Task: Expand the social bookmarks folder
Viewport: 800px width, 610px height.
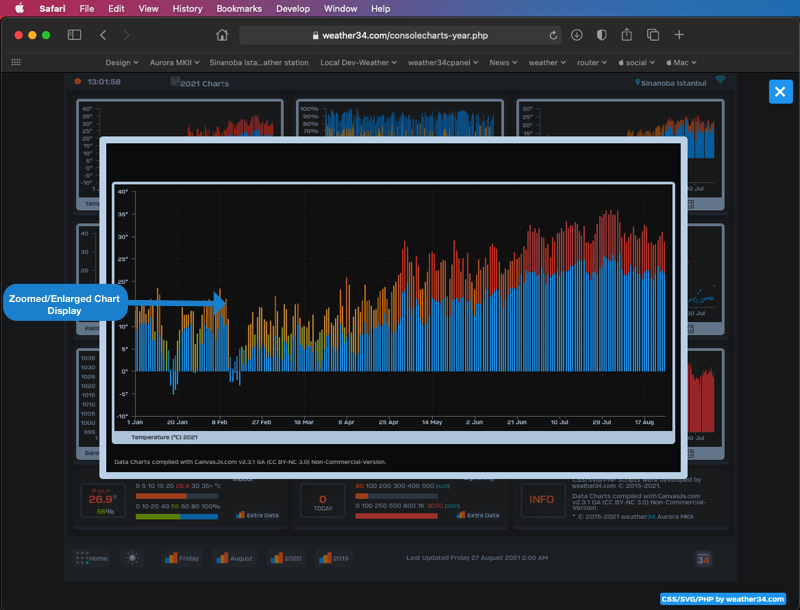Action: [x=636, y=62]
